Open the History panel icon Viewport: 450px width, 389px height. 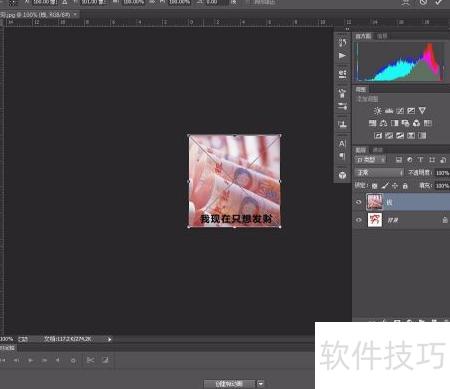[x=342, y=42]
